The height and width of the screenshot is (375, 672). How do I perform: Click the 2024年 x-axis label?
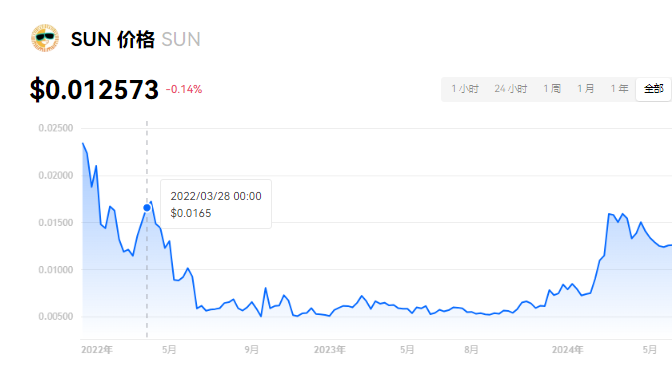(567, 350)
